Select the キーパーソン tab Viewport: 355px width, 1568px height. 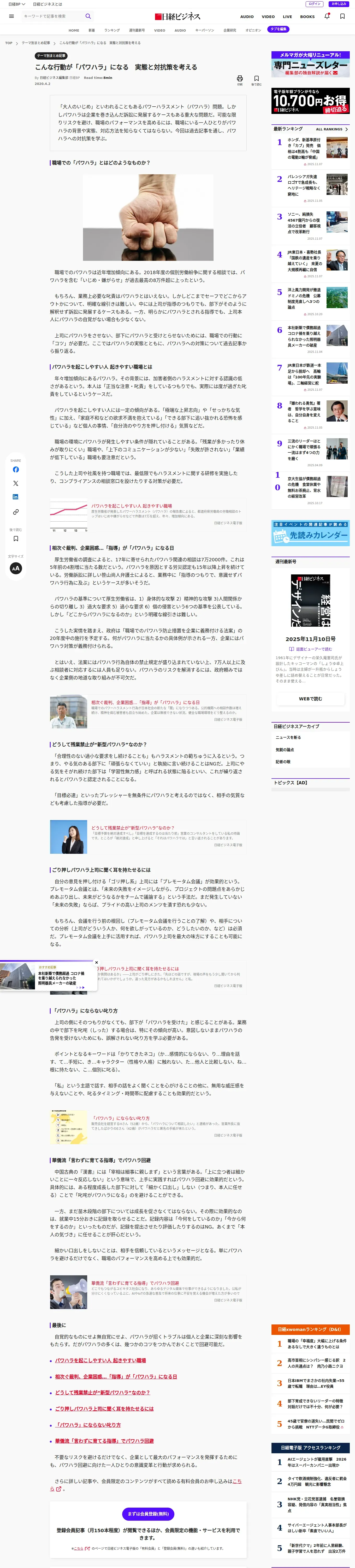click(x=205, y=30)
